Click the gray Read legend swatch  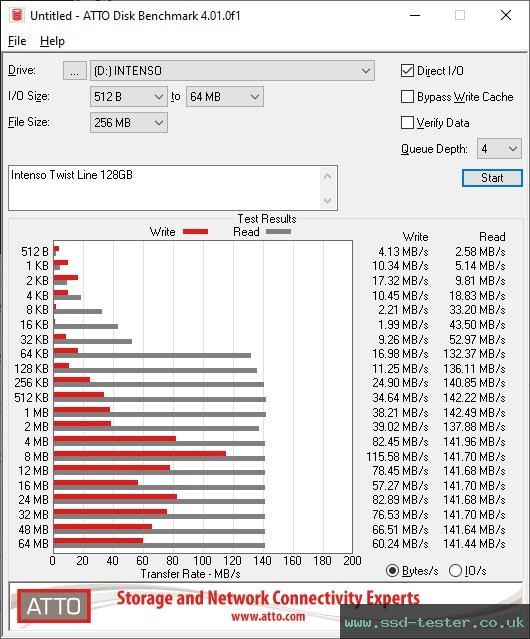pyautogui.click(x=278, y=231)
